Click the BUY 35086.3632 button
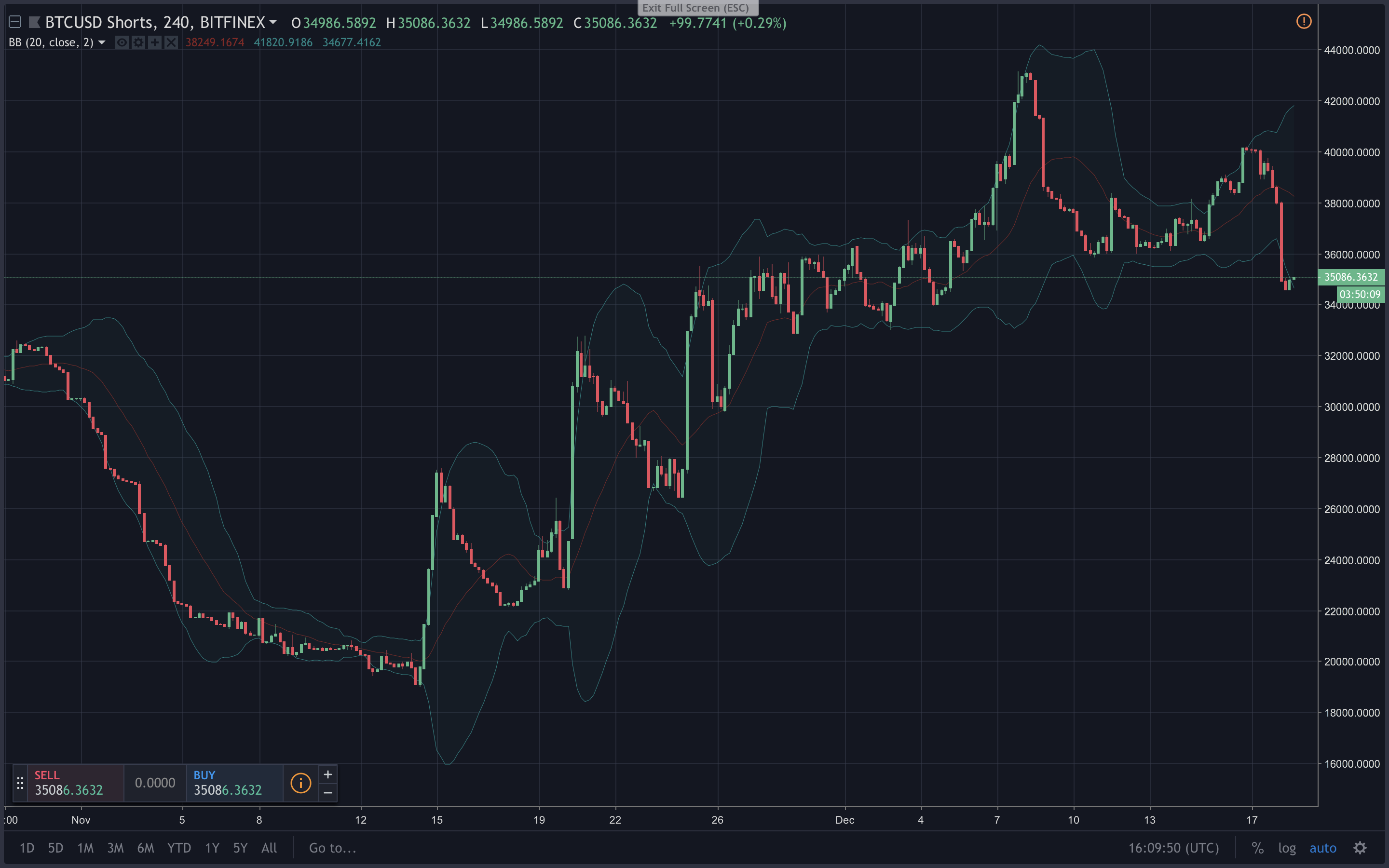 click(234, 783)
